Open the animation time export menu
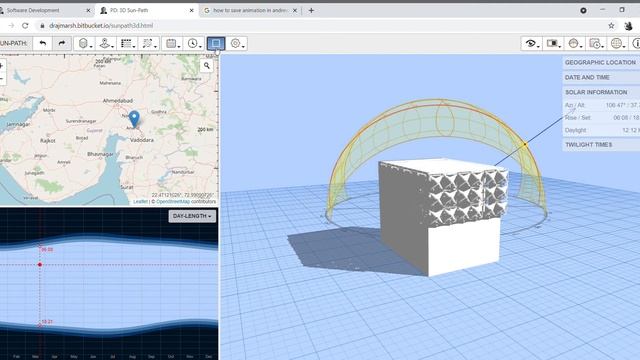640x360 pixels. coord(596,43)
